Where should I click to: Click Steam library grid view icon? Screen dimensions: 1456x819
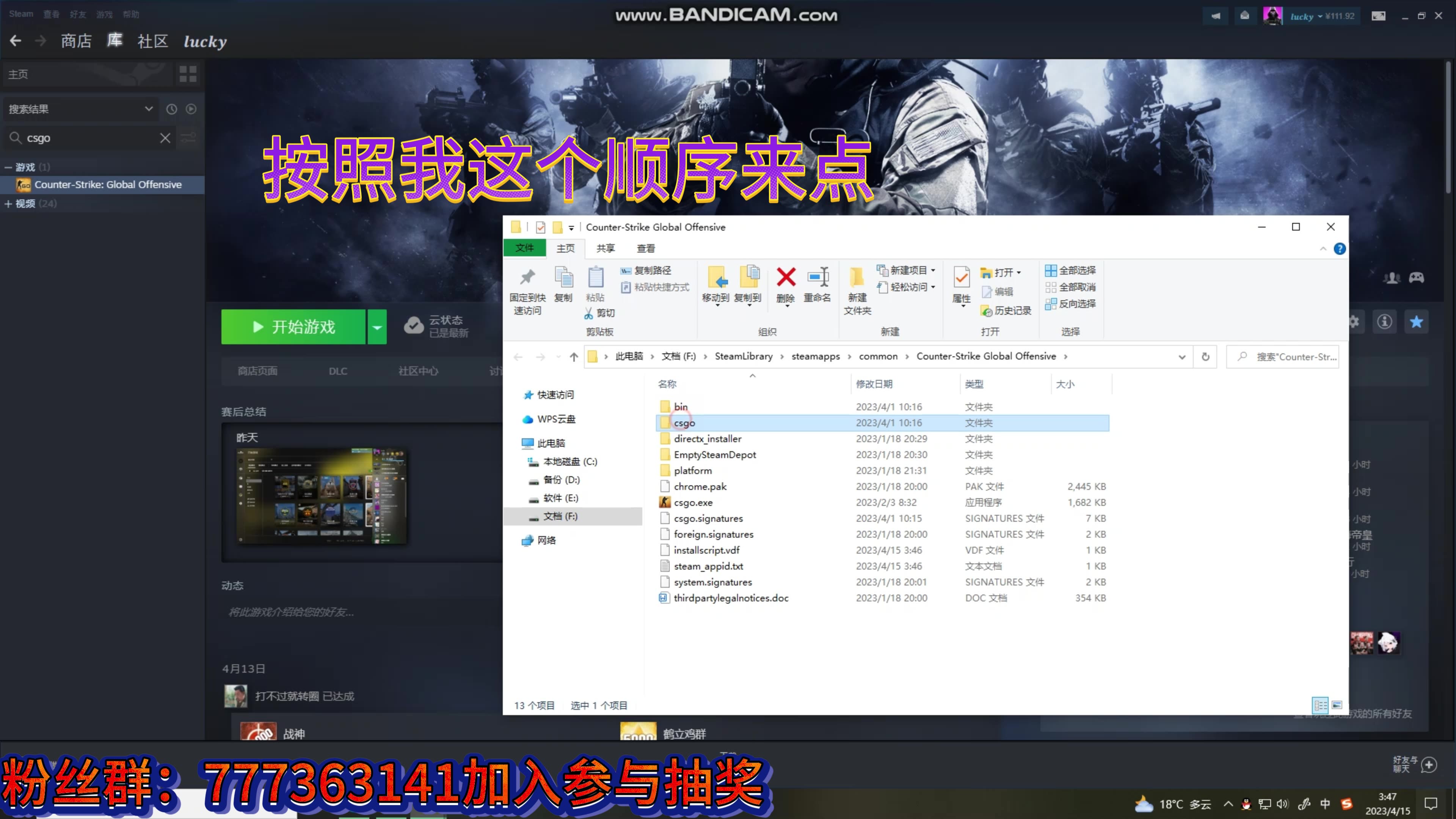pos(188,74)
